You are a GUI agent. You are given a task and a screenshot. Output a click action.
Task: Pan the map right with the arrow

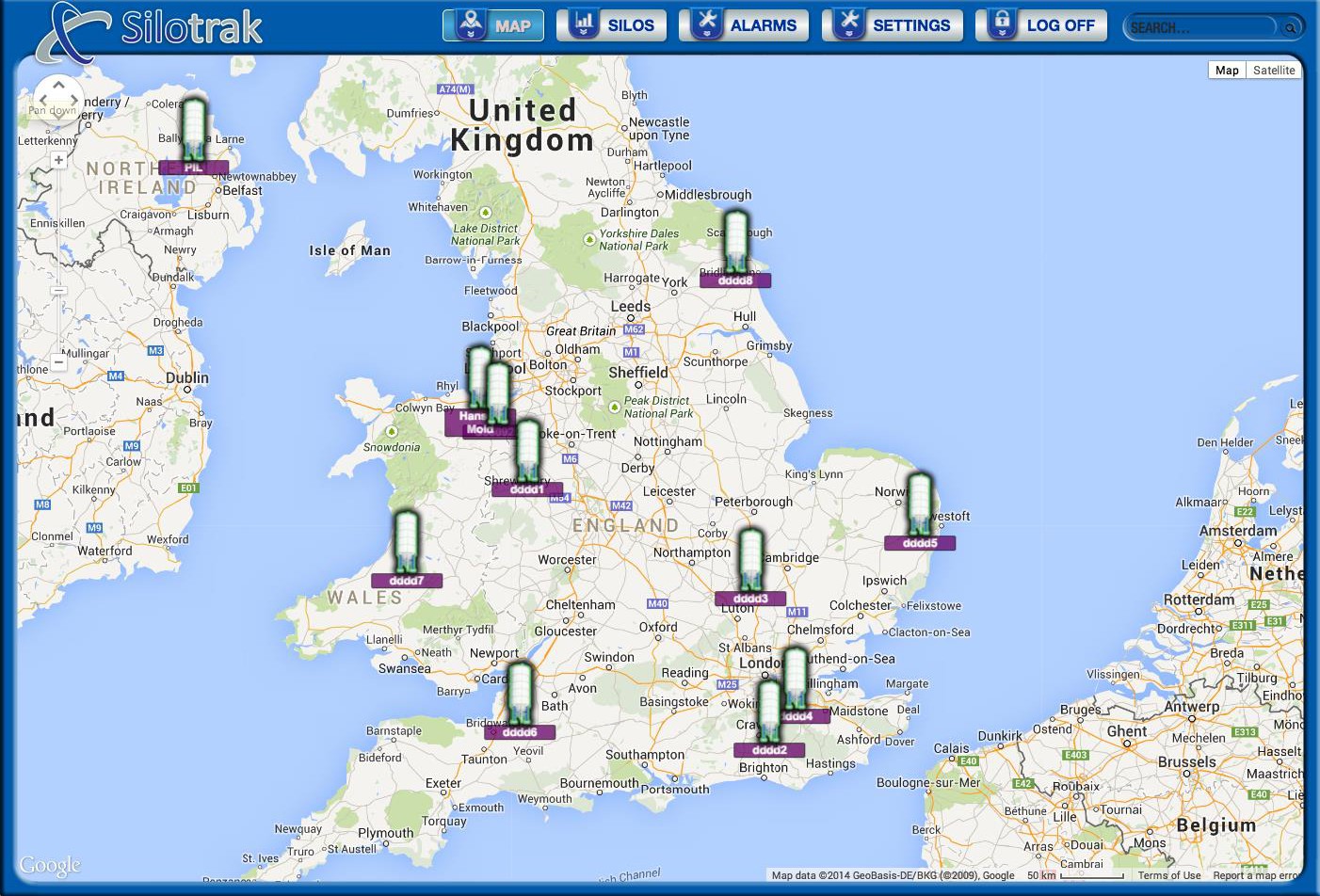(x=74, y=99)
